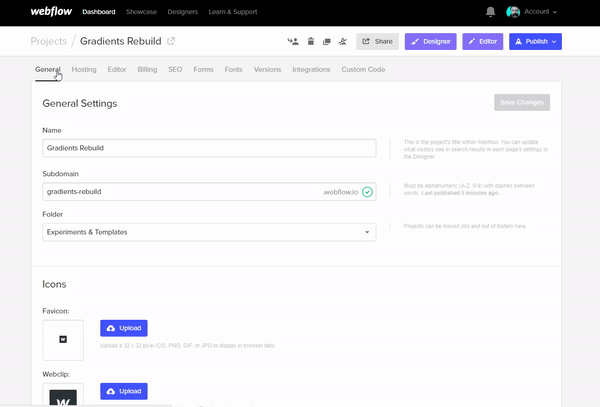Open the Billing tab
Screen dimensions: 600x407
click(x=147, y=69)
